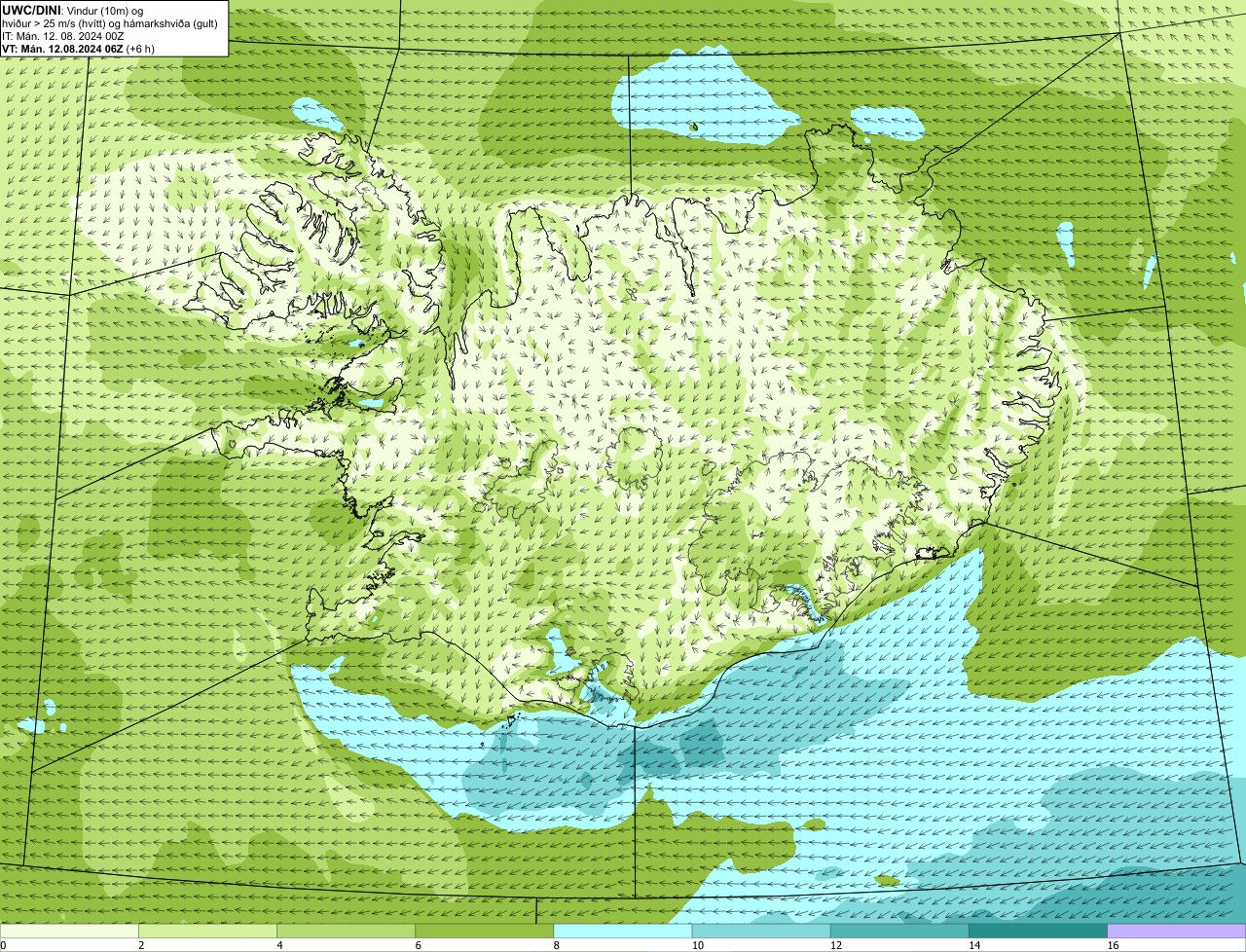
Task: Click the title line 'UWC/DINI: Vindur (10m) og'
Action: click(x=73, y=11)
